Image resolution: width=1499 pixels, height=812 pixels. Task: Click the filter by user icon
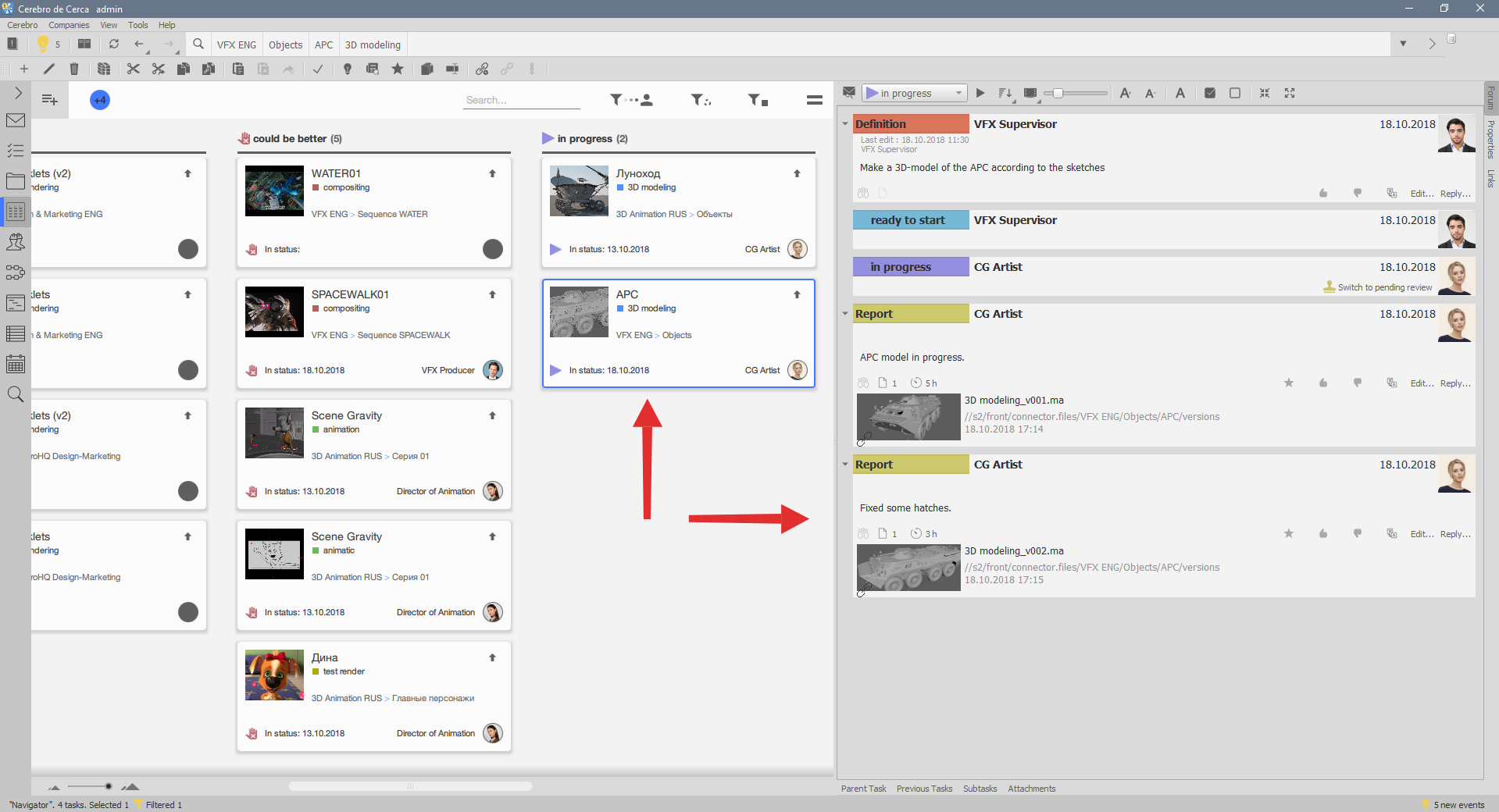[631, 100]
